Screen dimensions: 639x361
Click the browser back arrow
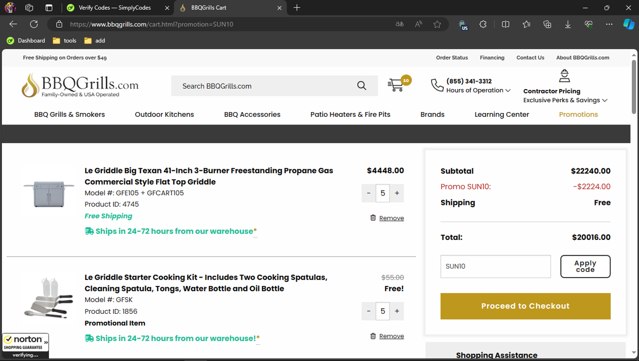point(13,24)
